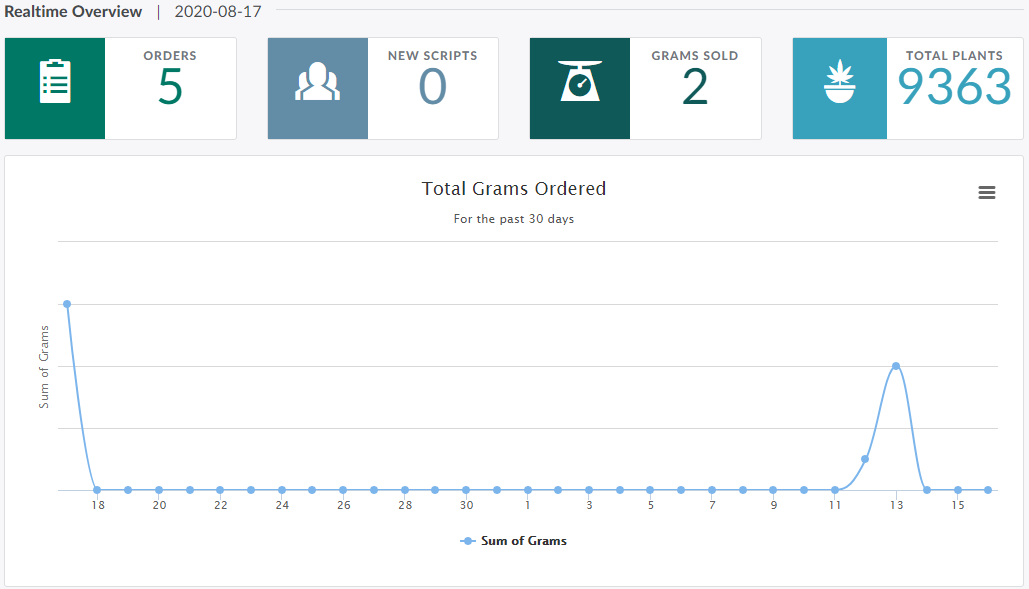Click the Grams Sold value 2

pyautogui.click(x=694, y=88)
